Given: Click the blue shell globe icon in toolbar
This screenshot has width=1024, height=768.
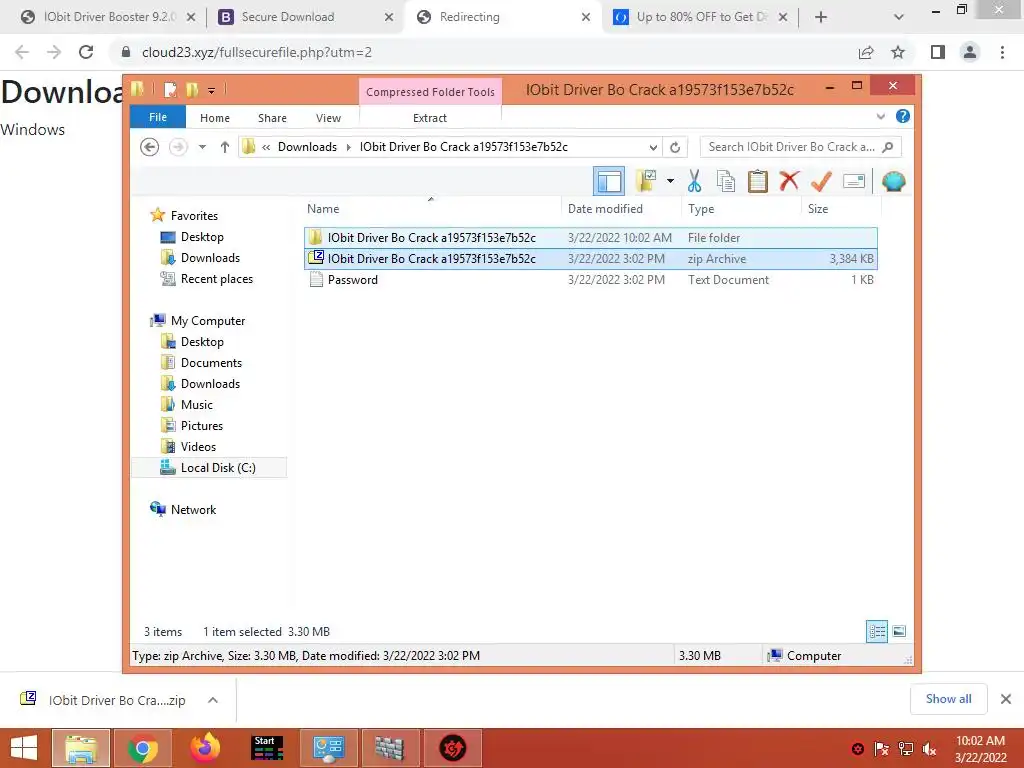Looking at the screenshot, I should 893,181.
